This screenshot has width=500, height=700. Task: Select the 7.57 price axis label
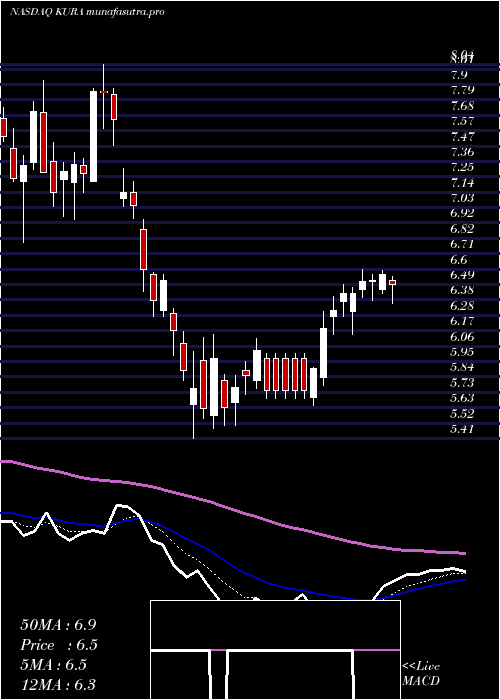(462, 121)
